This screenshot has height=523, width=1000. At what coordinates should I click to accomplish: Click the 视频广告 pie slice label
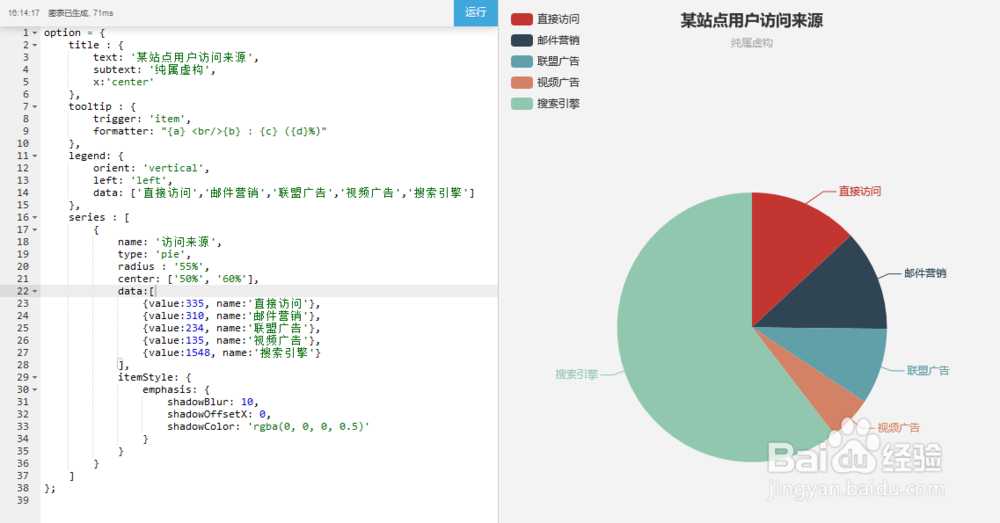[899, 428]
